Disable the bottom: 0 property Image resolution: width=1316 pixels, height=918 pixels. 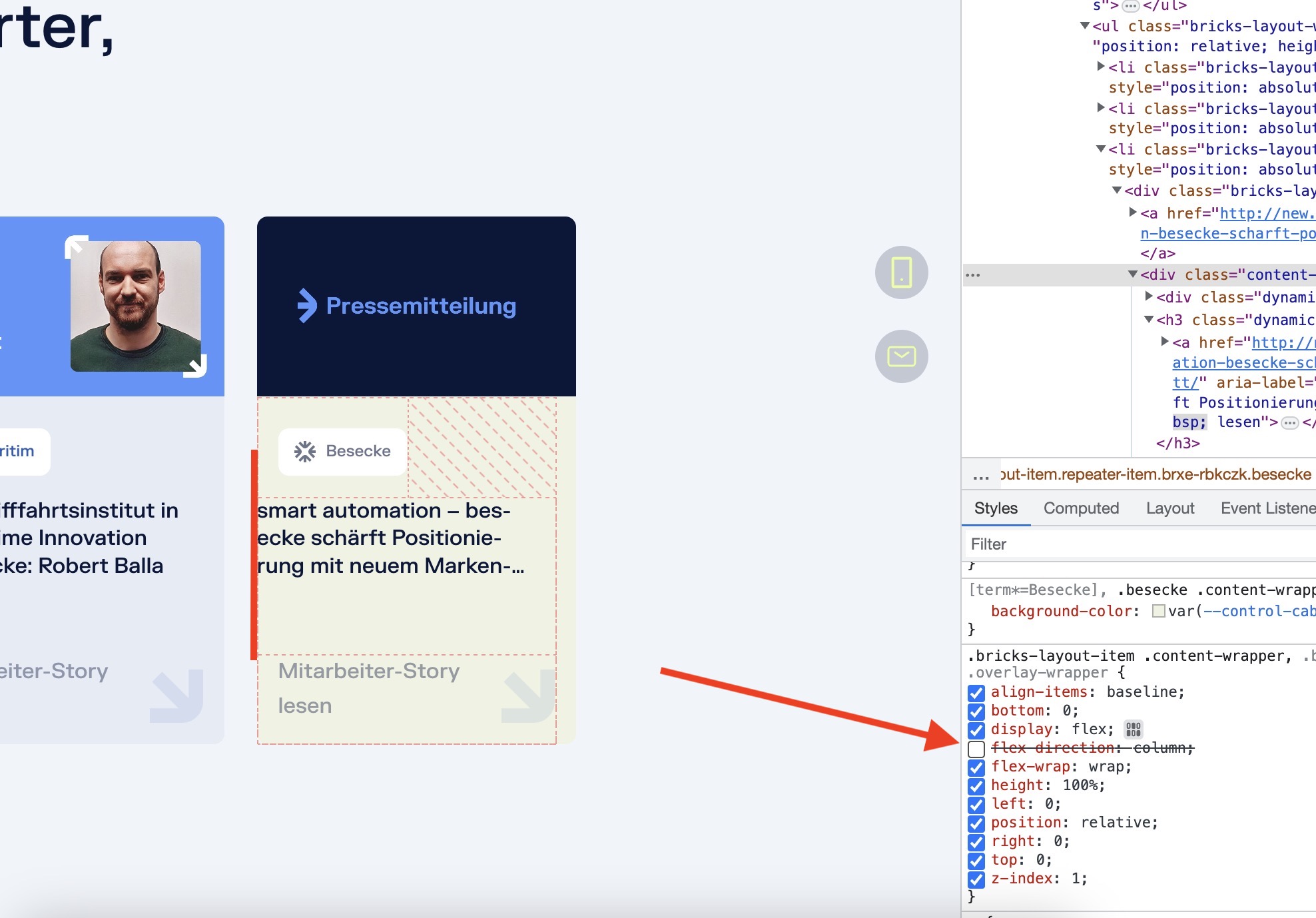pyautogui.click(x=976, y=711)
